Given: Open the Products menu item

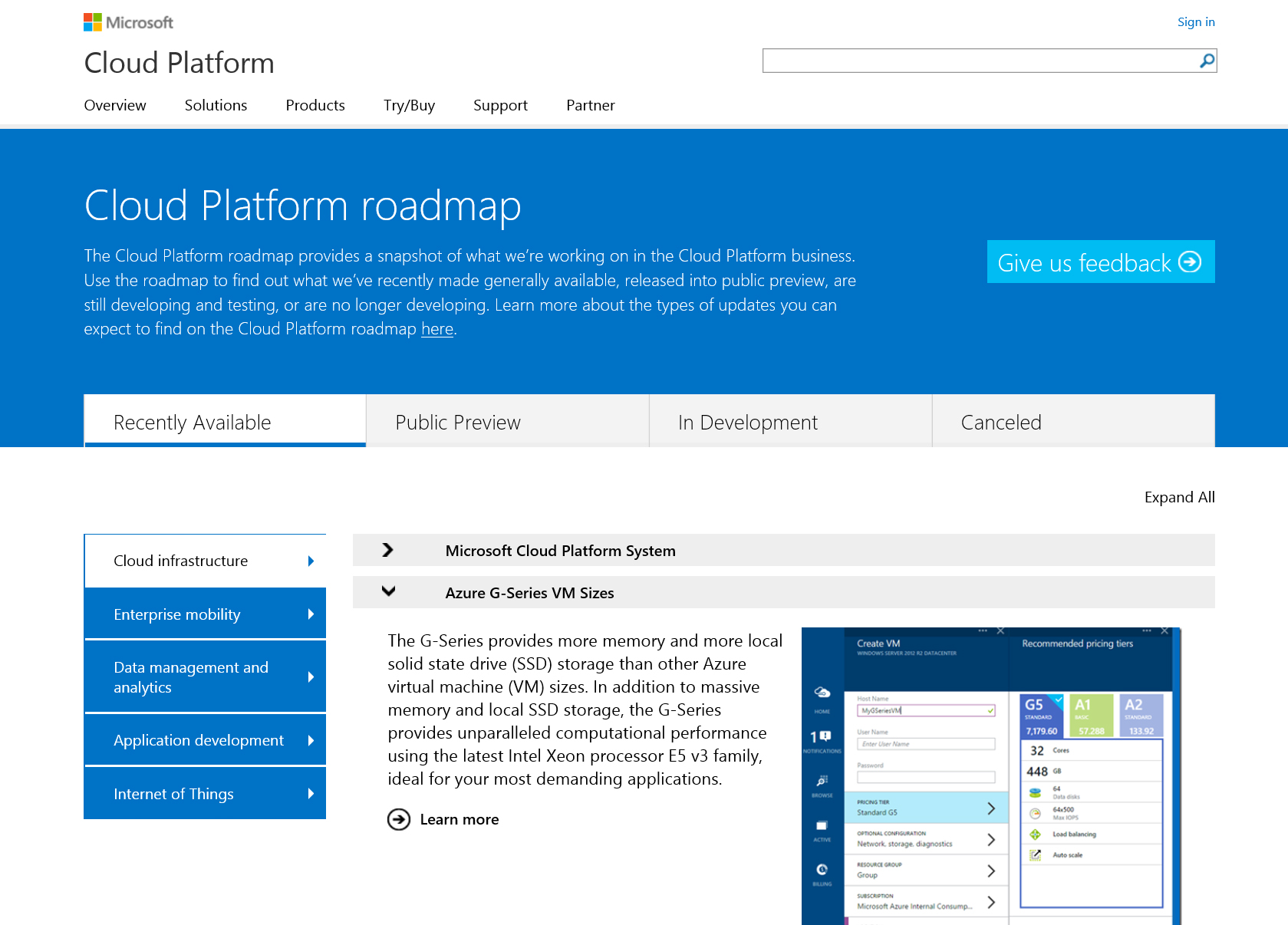Looking at the screenshot, I should pyautogui.click(x=315, y=105).
